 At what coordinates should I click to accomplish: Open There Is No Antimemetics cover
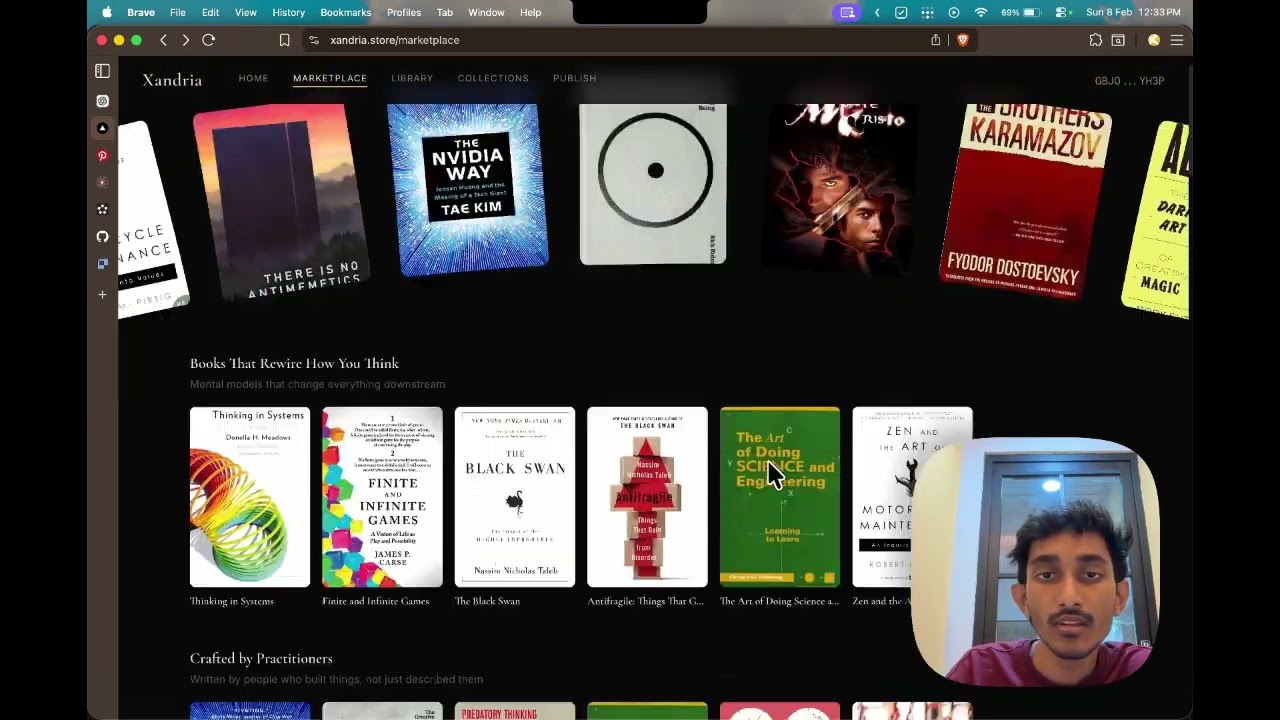point(280,202)
